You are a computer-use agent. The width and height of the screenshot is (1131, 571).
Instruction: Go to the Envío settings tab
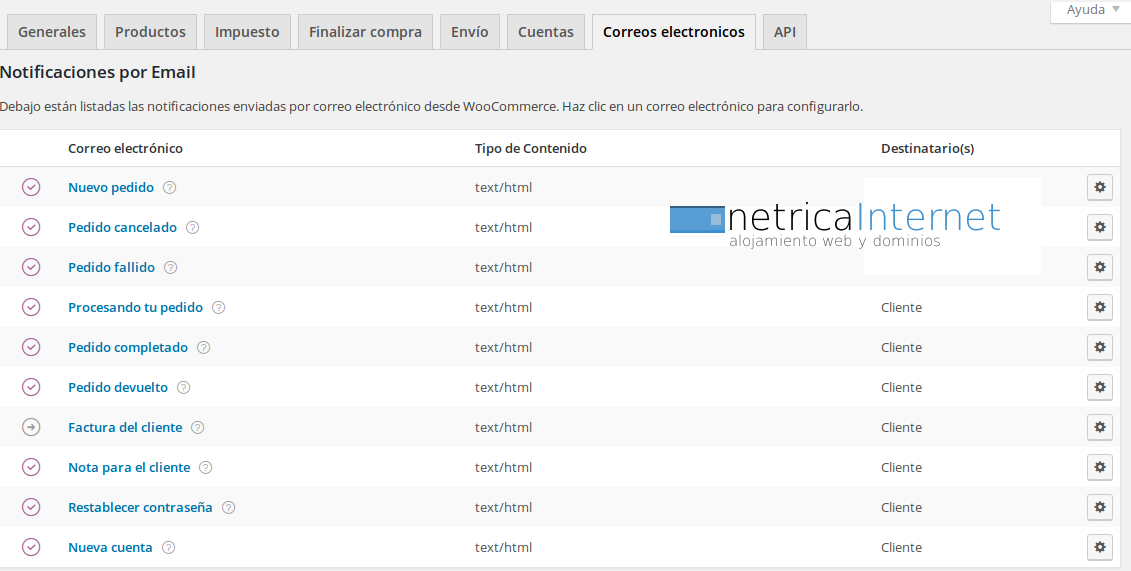[x=470, y=32]
